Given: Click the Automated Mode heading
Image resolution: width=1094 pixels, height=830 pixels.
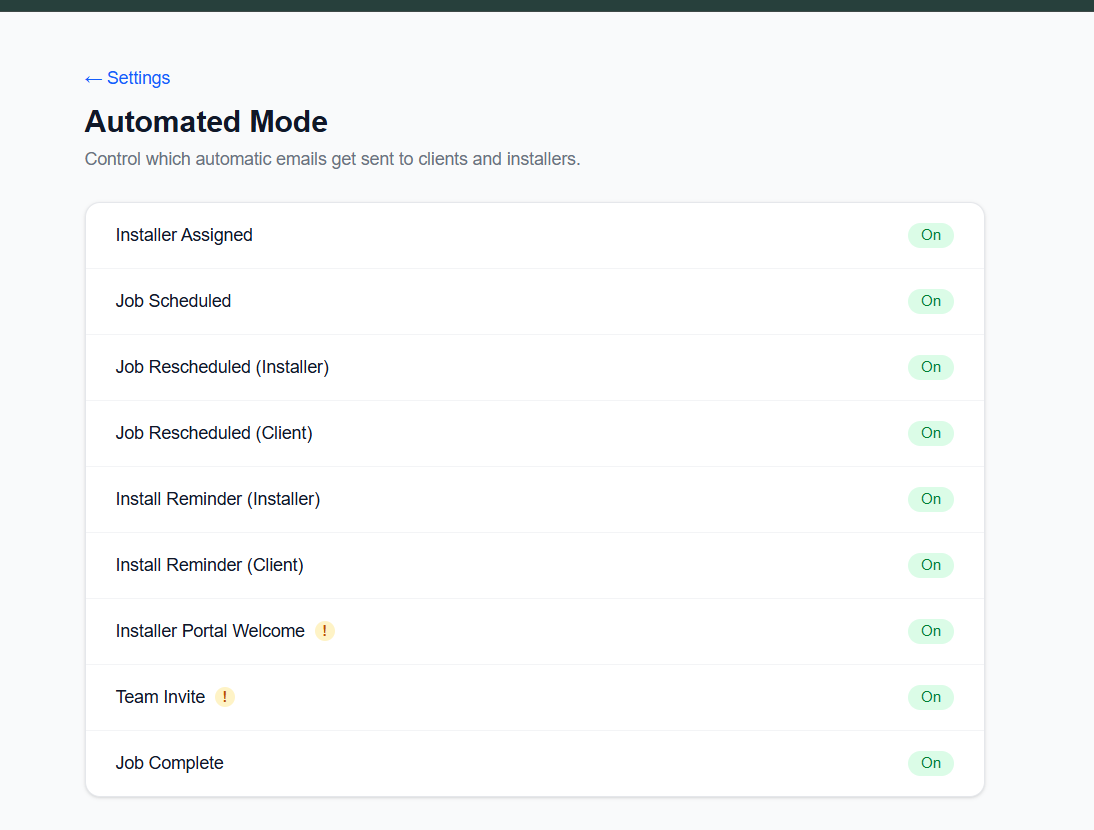Looking at the screenshot, I should [x=206, y=121].
